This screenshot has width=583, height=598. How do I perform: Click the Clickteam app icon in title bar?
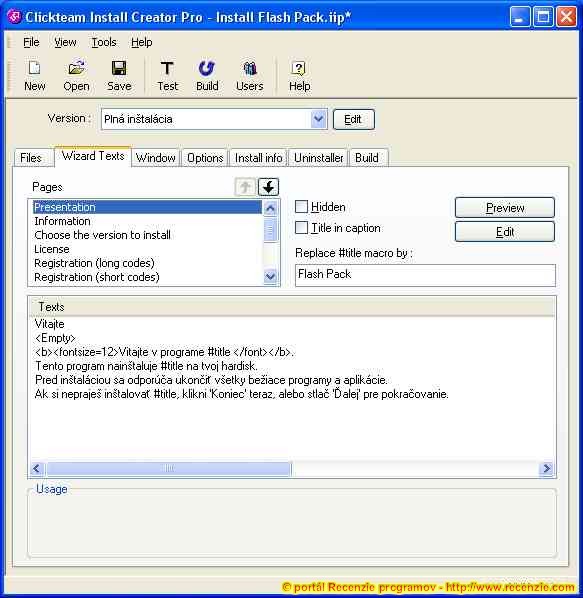point(14,17)
